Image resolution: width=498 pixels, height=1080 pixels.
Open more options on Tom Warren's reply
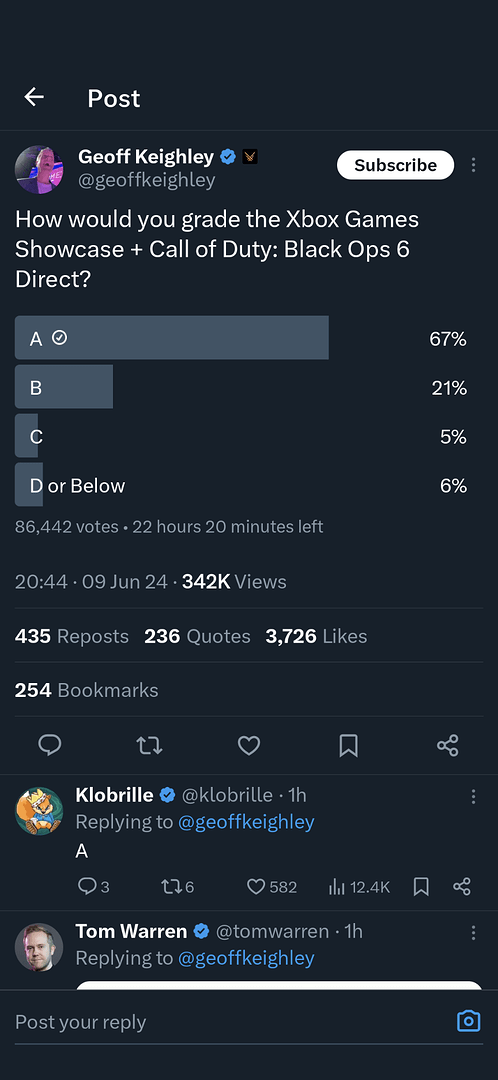473,933
